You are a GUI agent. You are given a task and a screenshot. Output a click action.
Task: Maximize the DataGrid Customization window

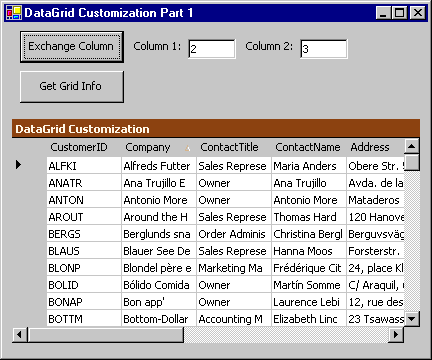click(399, 13)
